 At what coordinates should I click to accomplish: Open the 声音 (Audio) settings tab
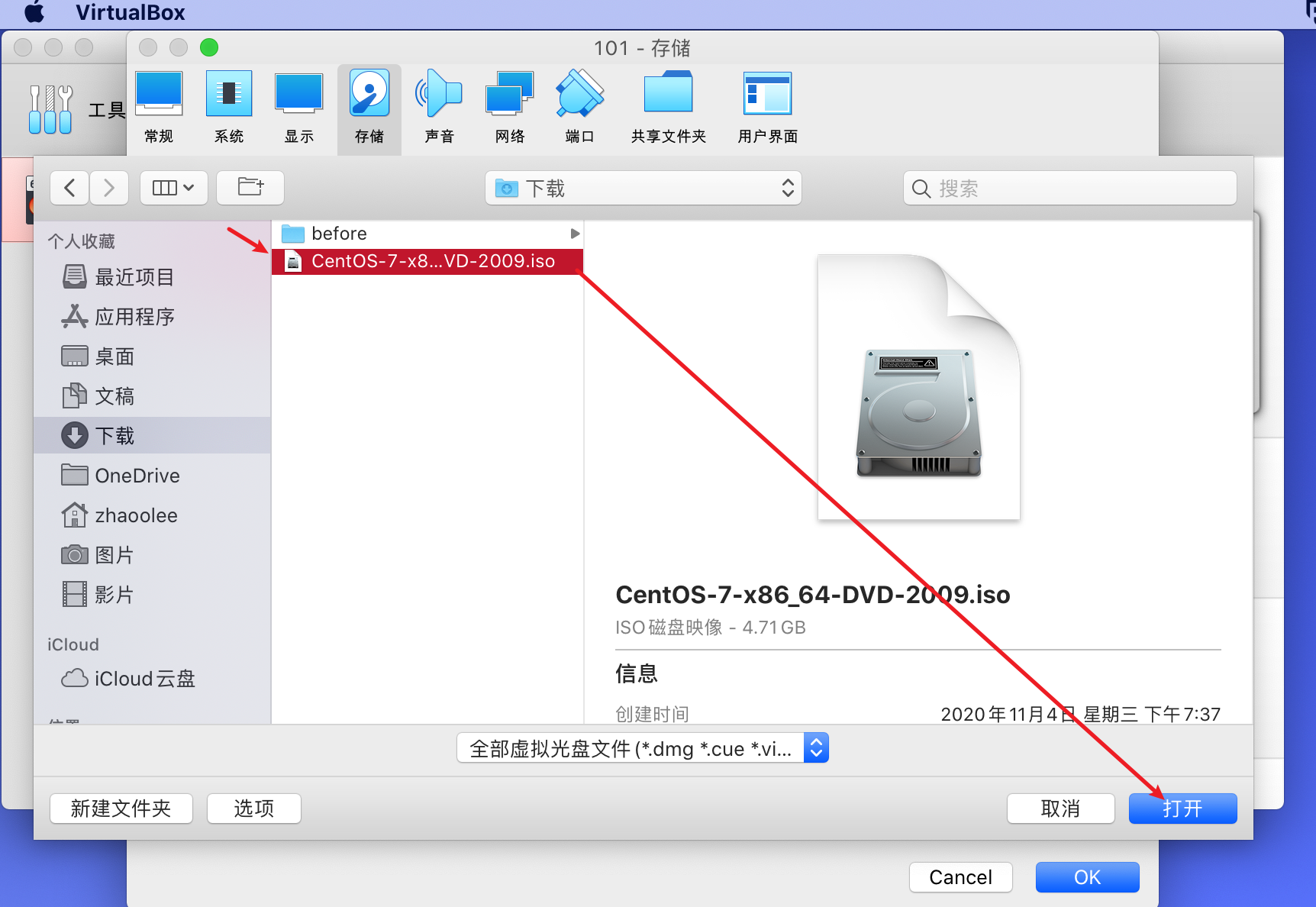click(440, 108)
